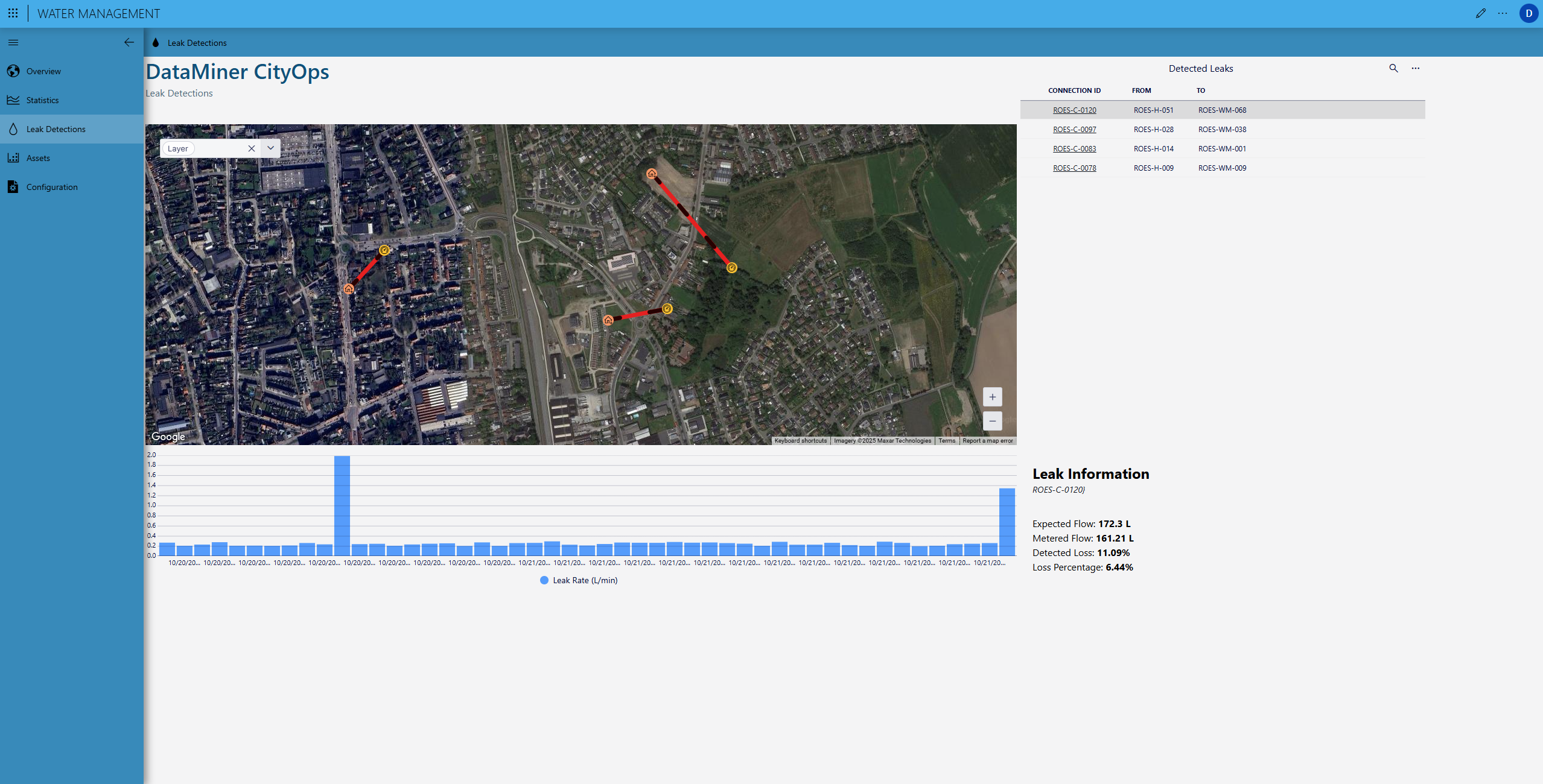Sort table by CONNECTION ID column header
The image size is (1543, 784).
[1074, 90]
